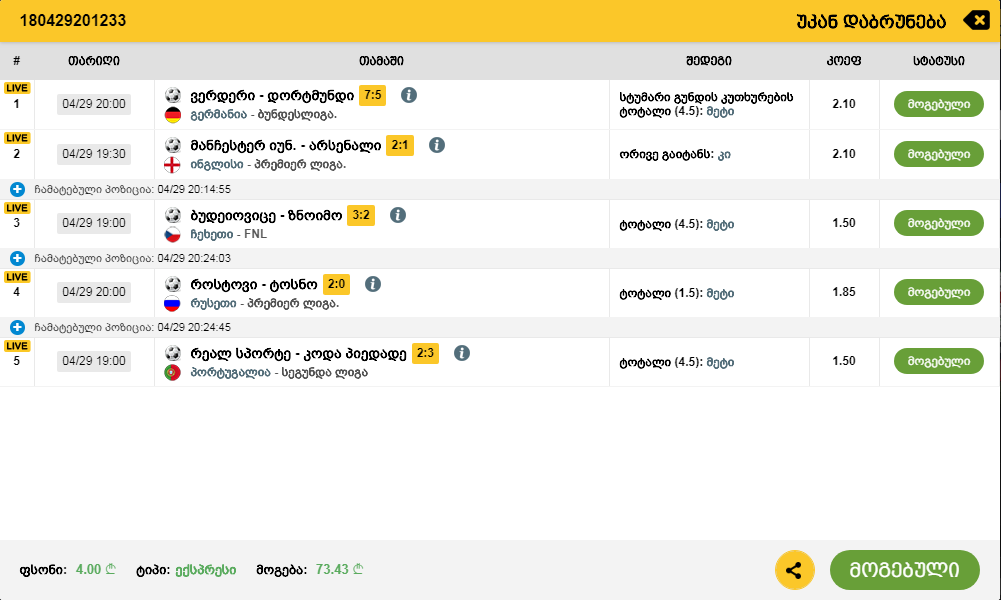Screen dimensions: 1001x600
Task: Click info icon beside Budejovice - Znojmo
Action: click(398, 214)
